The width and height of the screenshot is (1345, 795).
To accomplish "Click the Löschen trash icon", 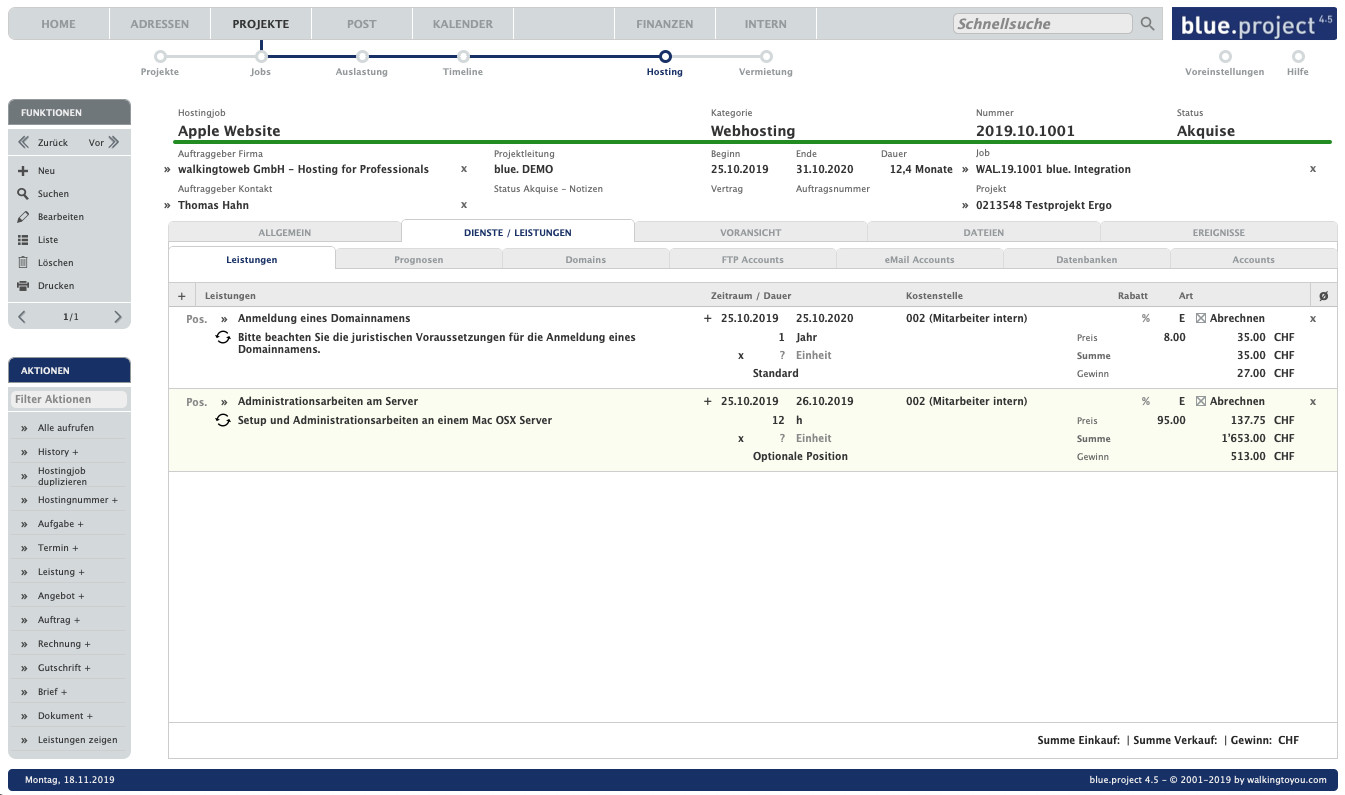I will click(x=23, y=263).
